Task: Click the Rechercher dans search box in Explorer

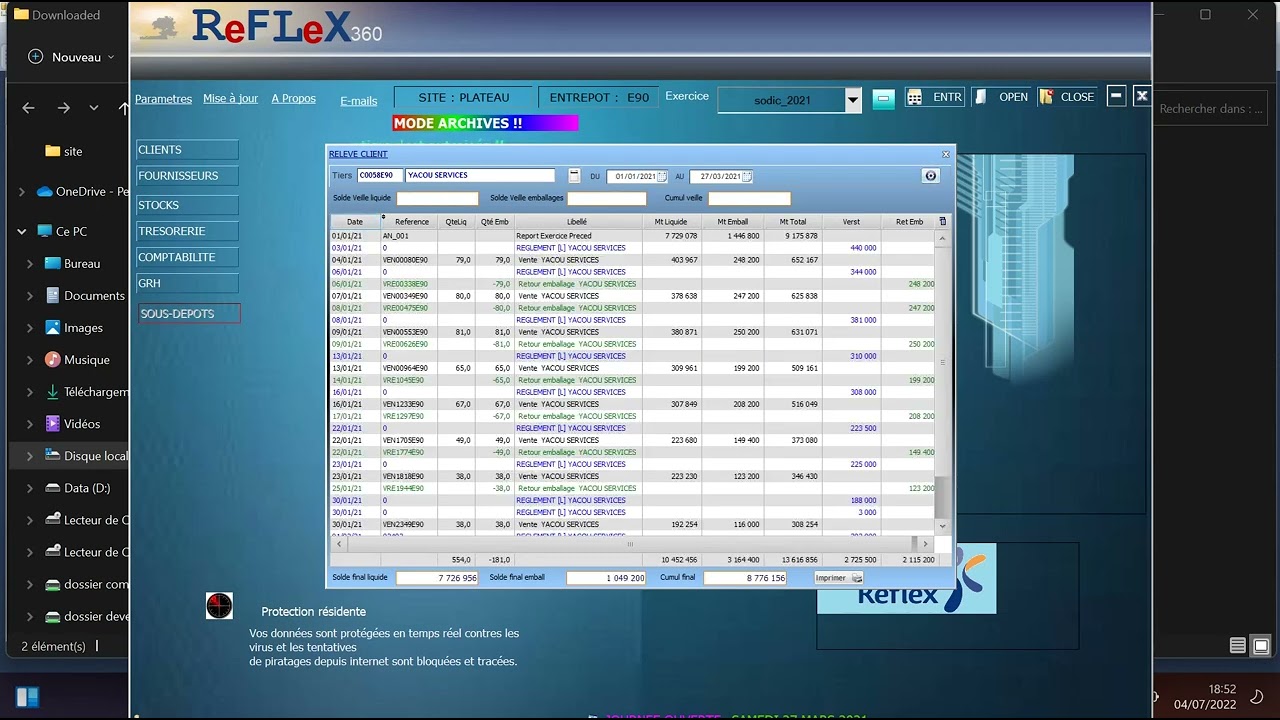Action: (x=1211, y=108)
